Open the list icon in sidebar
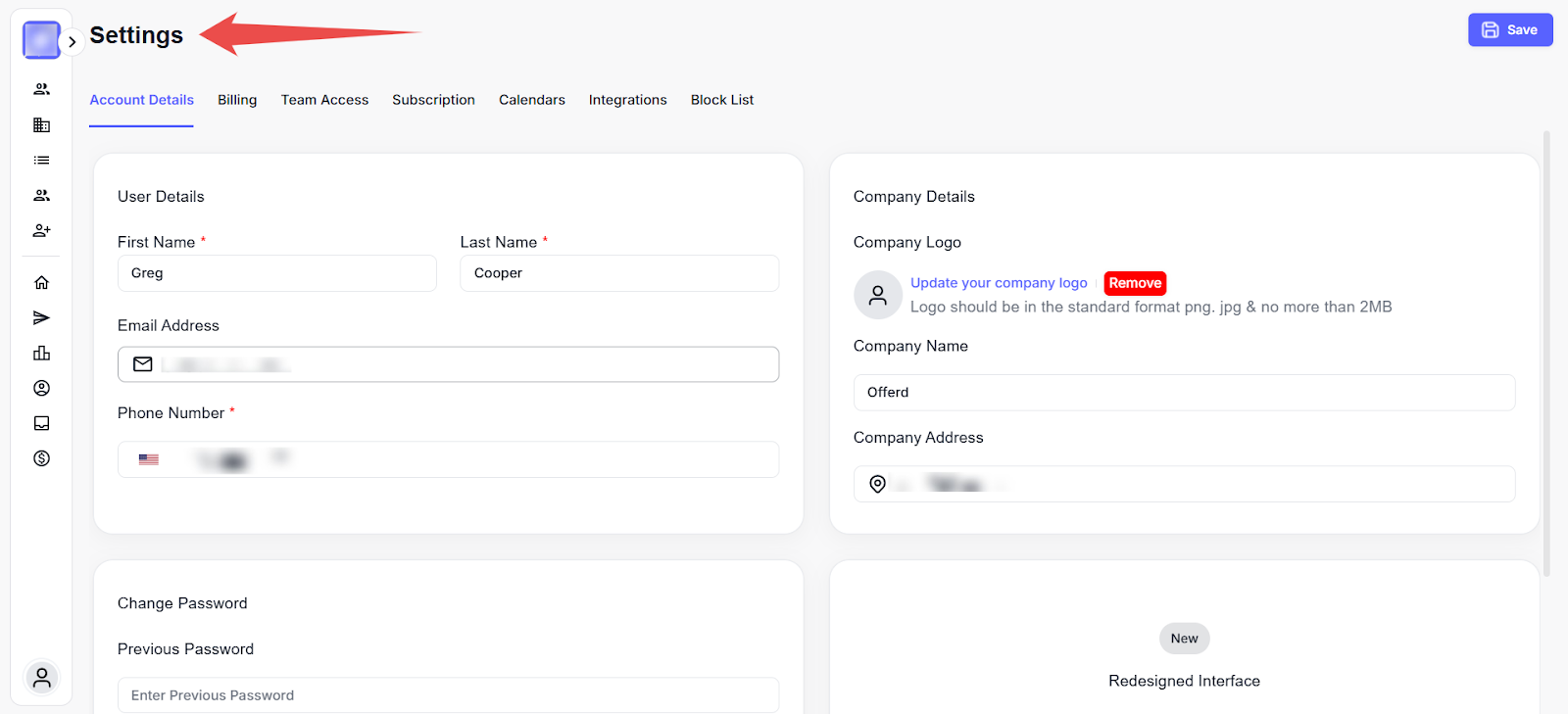1568x714 pixels. point(41,161)
